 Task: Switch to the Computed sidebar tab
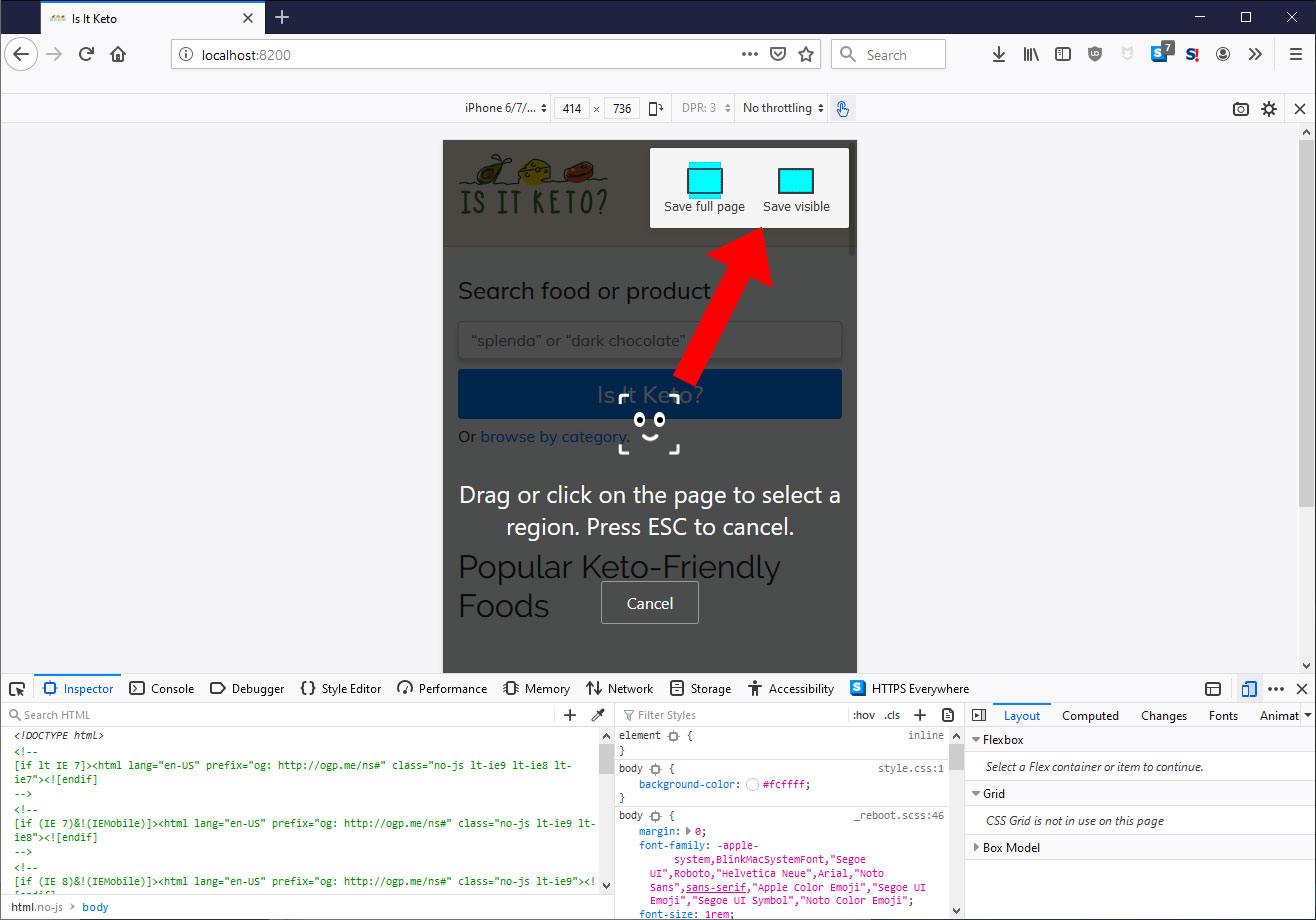tap(1090, 715)
